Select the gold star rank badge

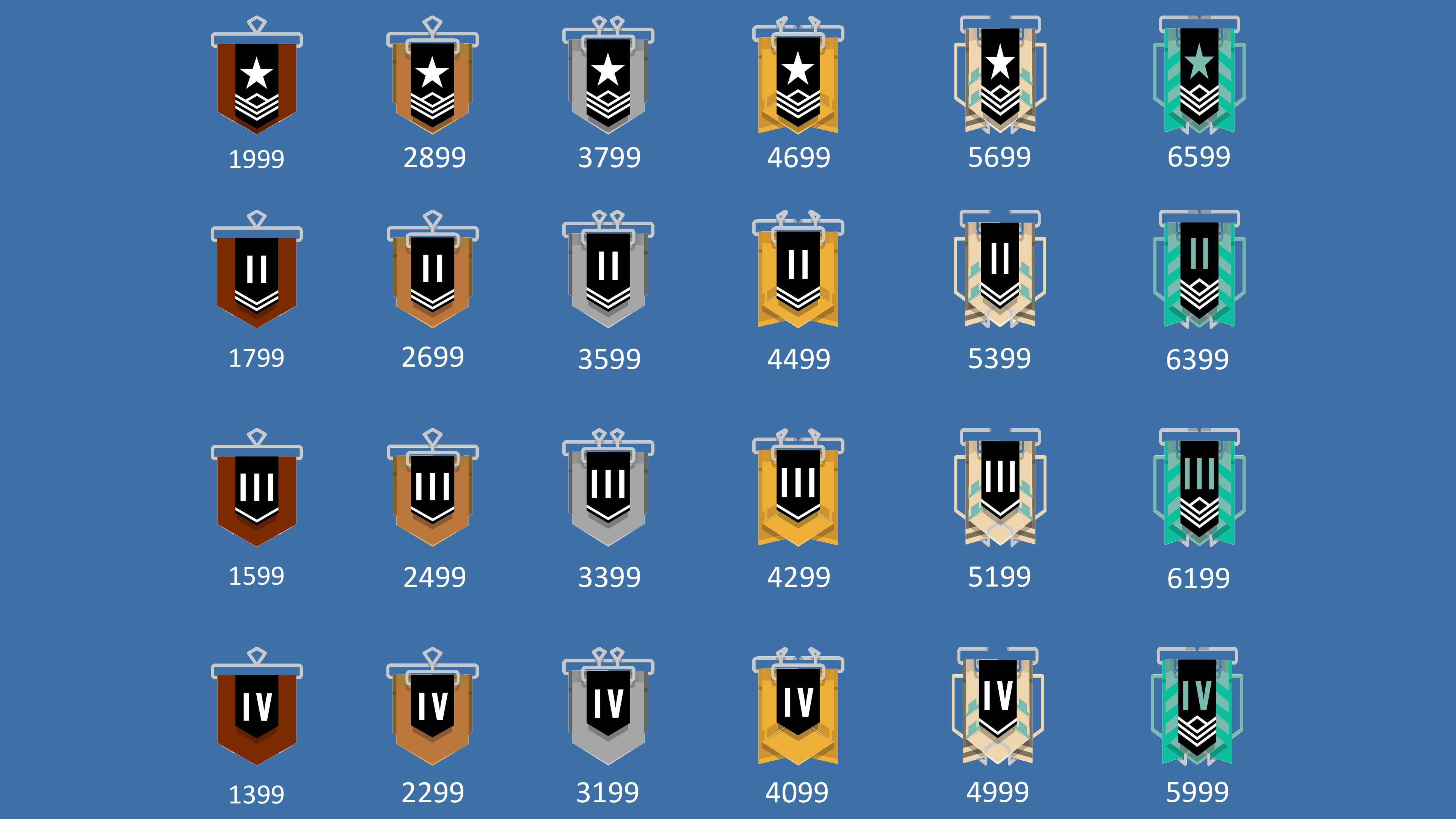pos(798,75)
